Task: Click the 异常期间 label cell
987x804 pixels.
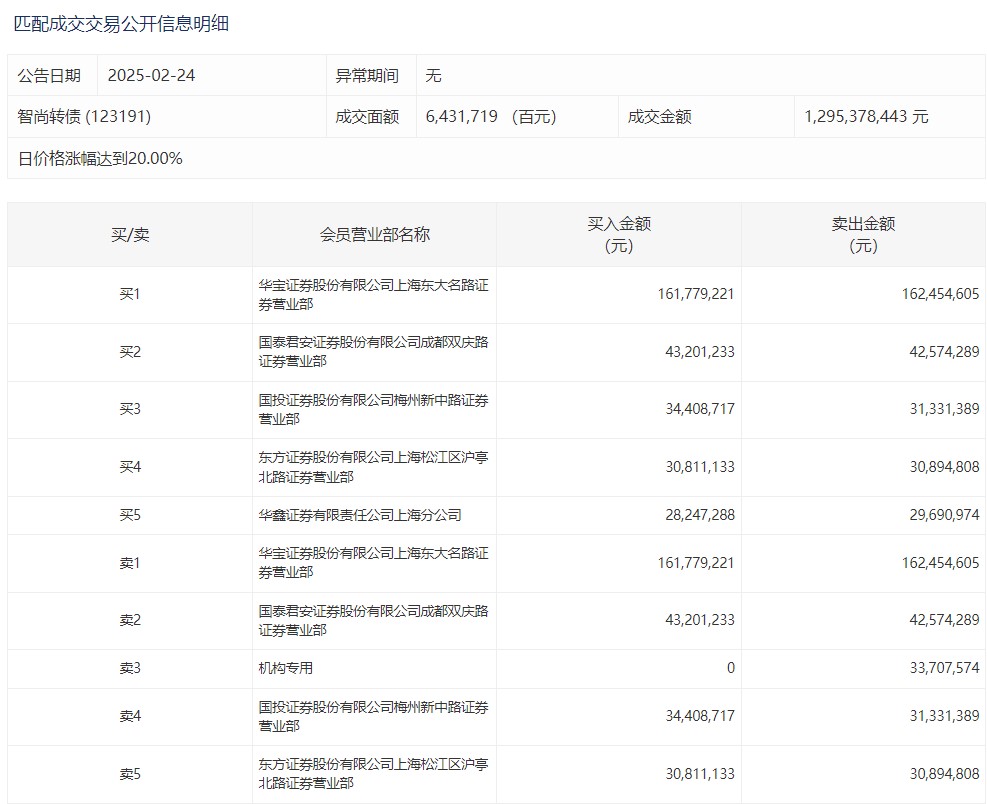Action: (367, 76)
